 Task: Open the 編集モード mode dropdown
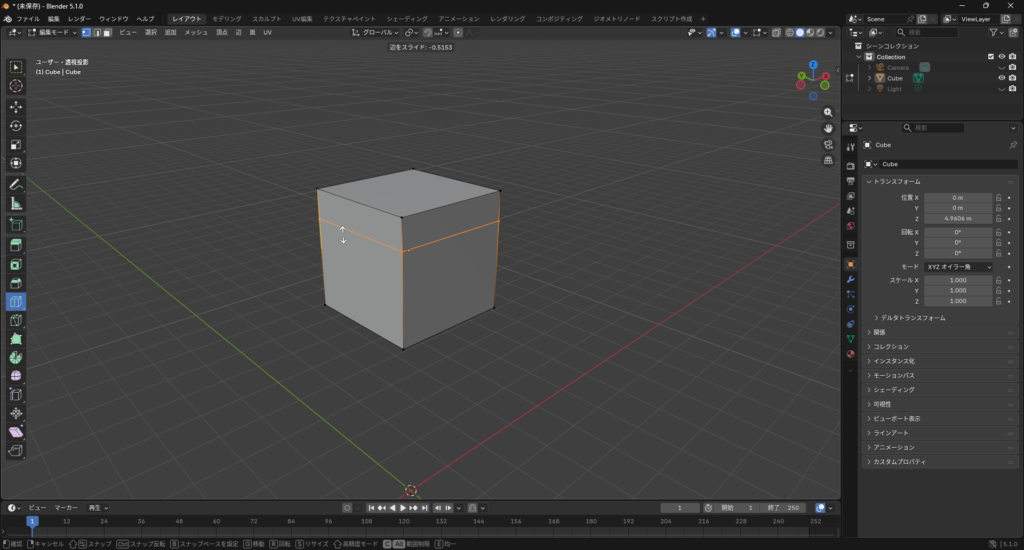(52, 32)
